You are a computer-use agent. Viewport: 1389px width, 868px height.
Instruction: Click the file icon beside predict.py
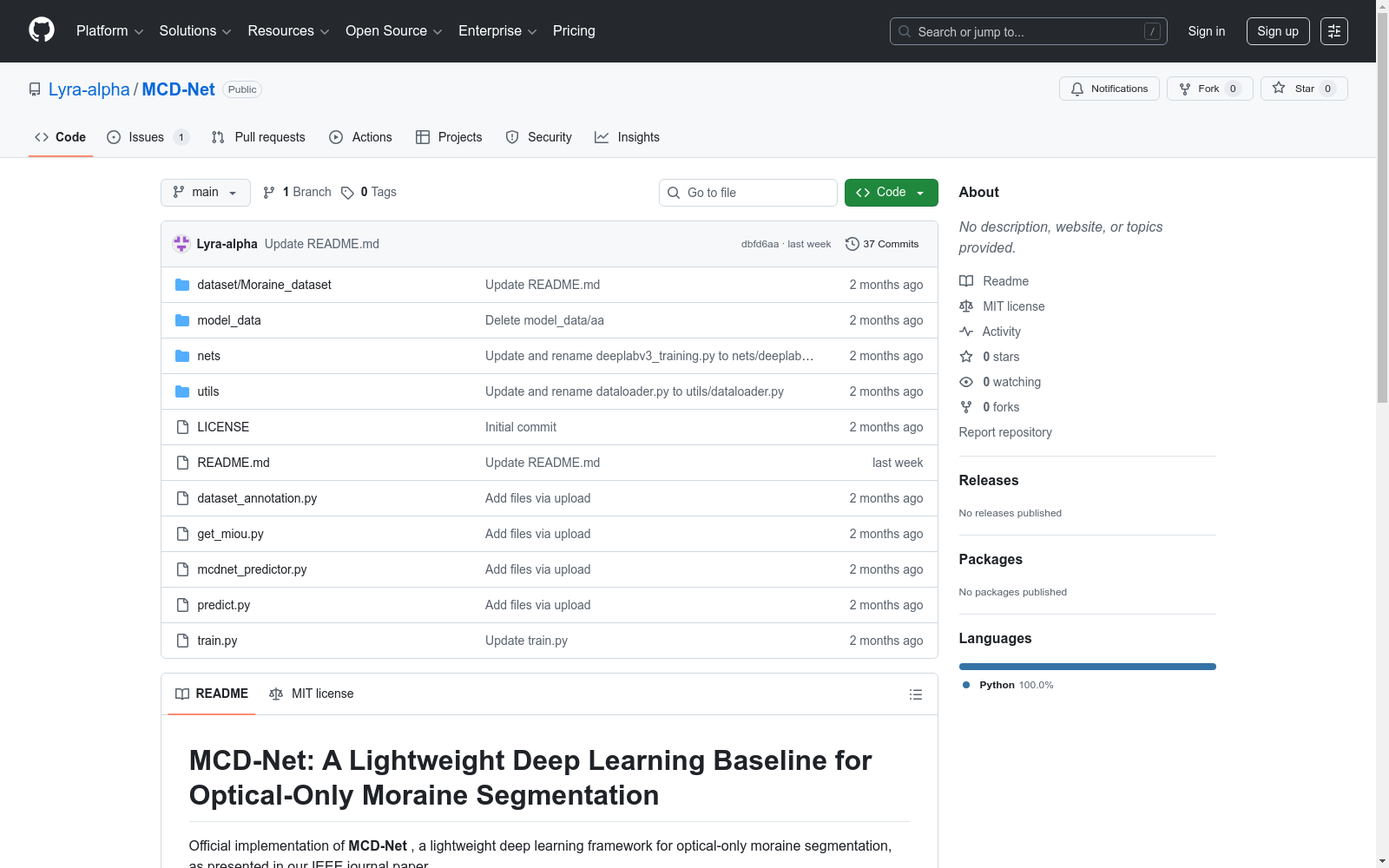click(x=182, y=605)
